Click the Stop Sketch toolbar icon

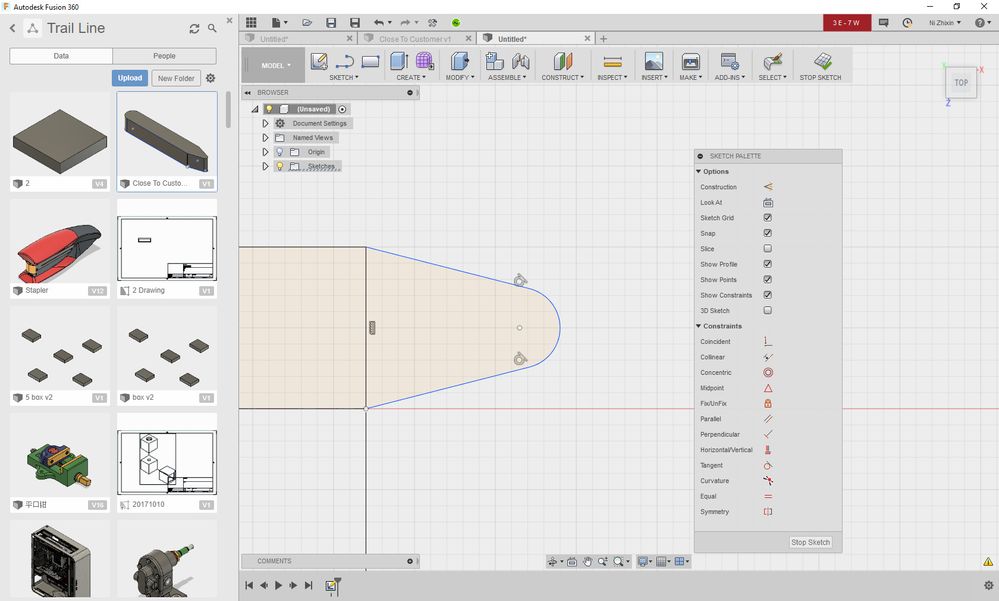pyautogui.click(x=821, y=62)
